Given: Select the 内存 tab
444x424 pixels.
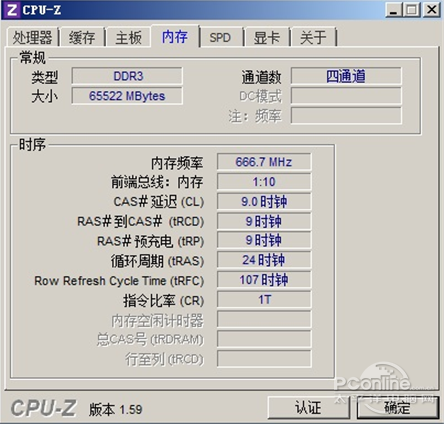Looking at the screenshot, I should click(175, 36).
